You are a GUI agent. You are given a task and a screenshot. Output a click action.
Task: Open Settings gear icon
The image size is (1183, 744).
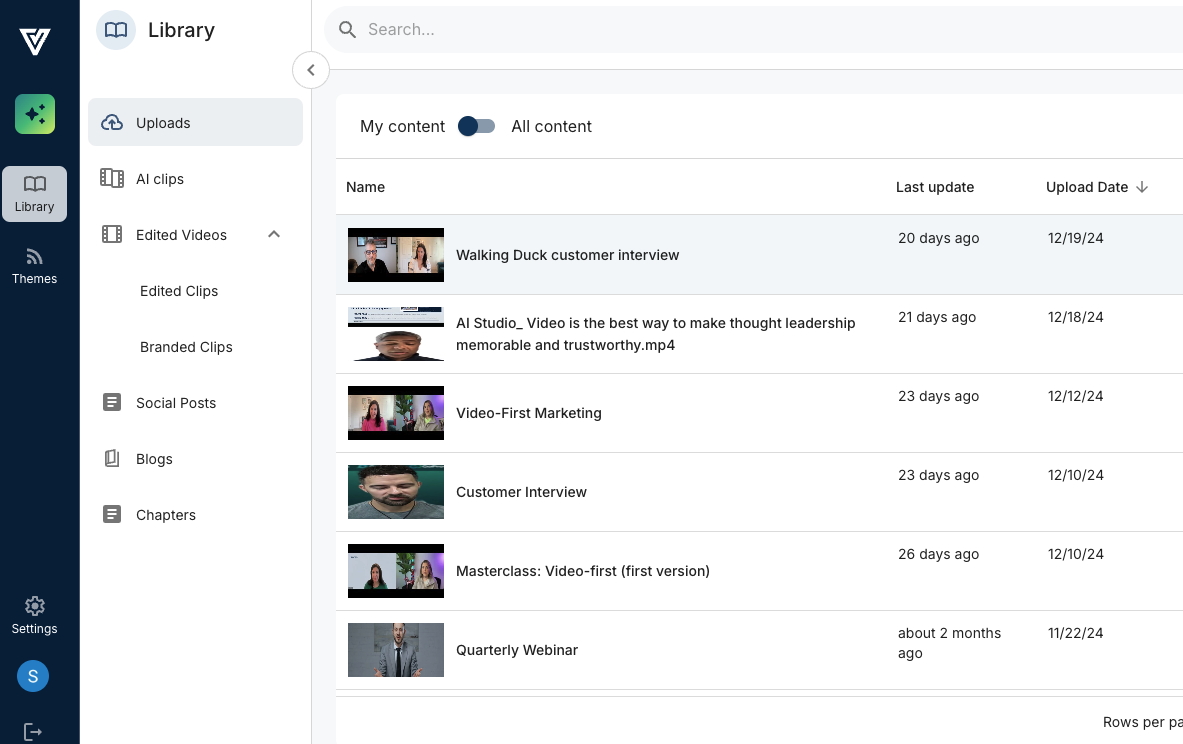35,606
